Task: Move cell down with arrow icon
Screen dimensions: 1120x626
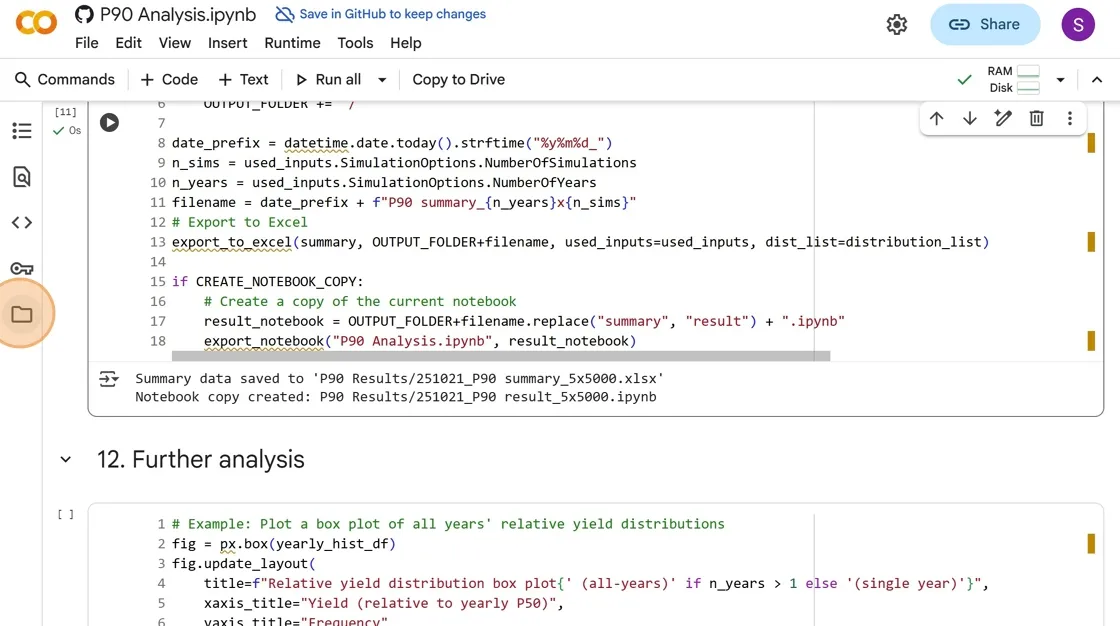Action: pos(969,119)
